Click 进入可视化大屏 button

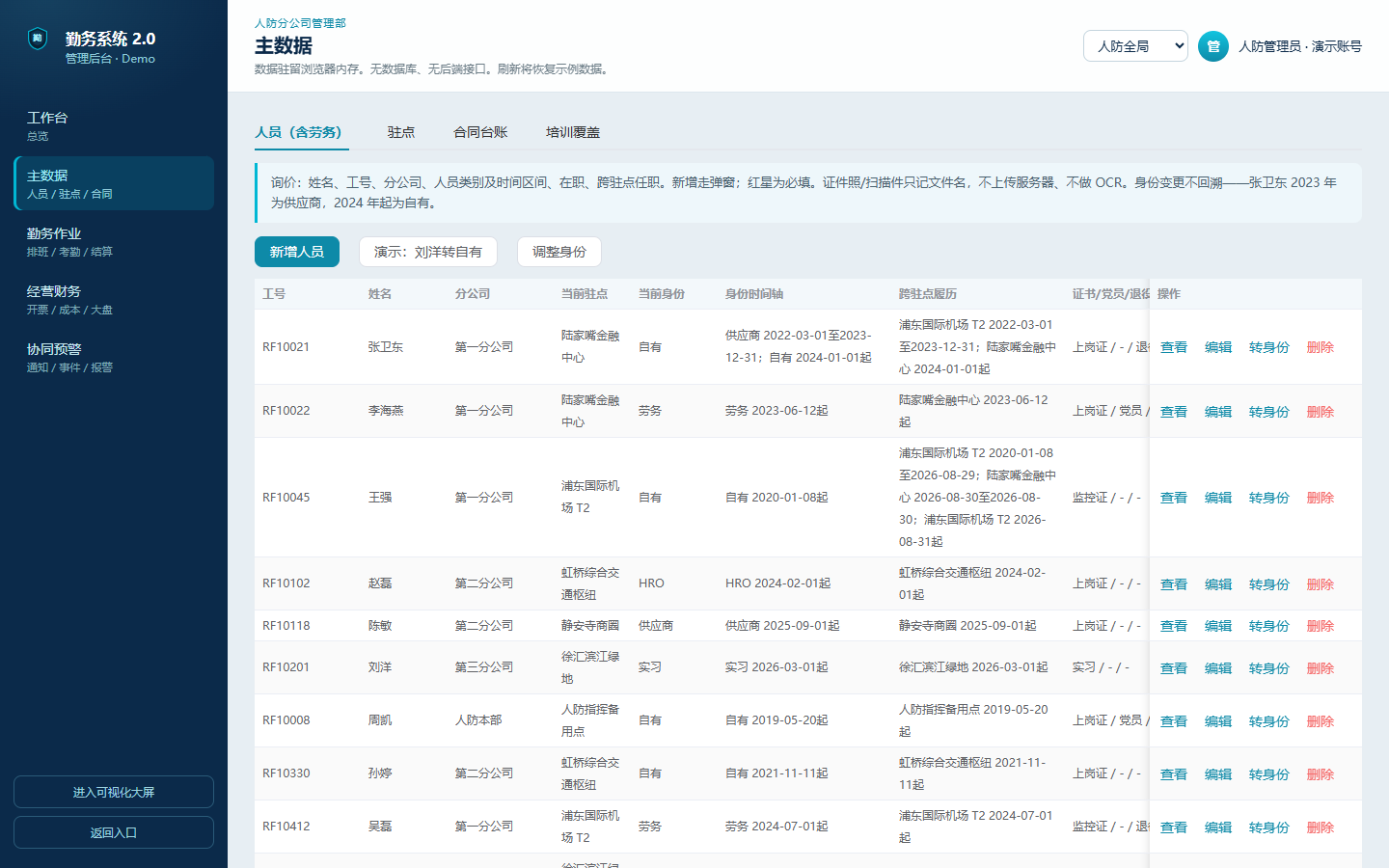click(114, 792)
